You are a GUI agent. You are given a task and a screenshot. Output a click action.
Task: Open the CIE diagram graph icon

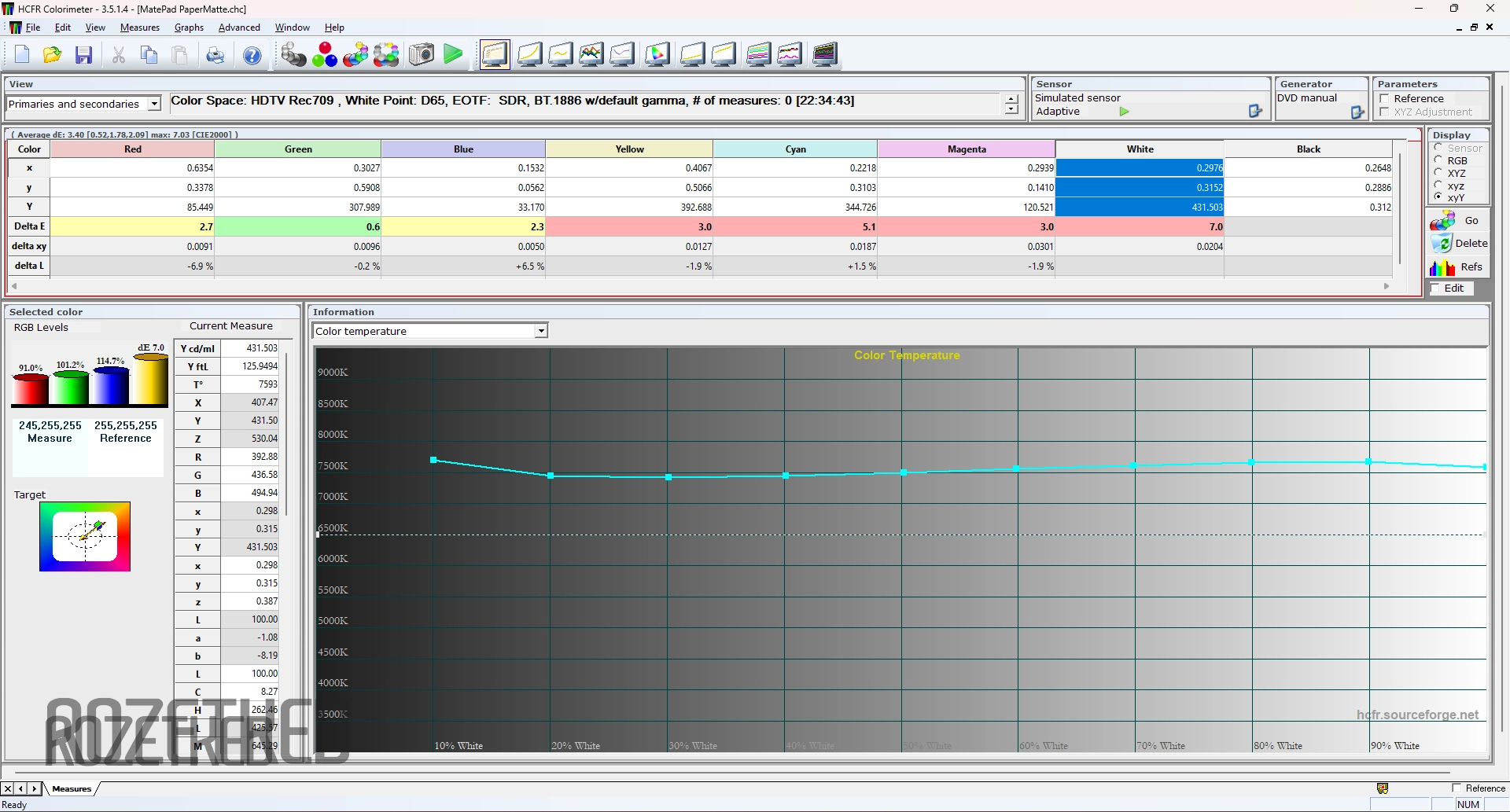[657, 55]
